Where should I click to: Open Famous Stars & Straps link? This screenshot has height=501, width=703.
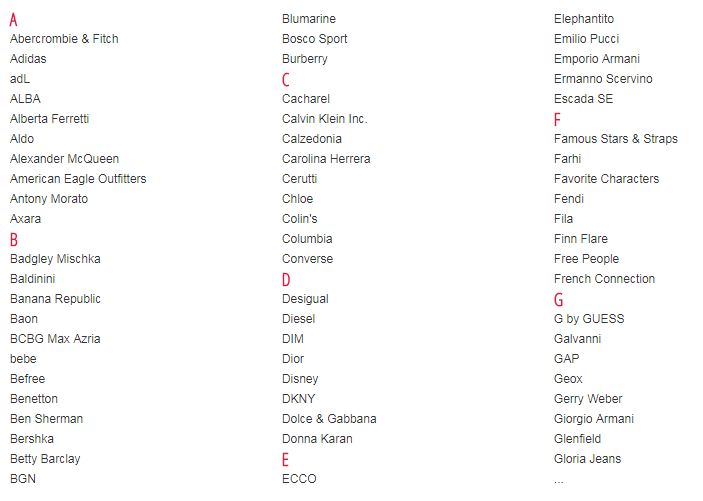615,139
